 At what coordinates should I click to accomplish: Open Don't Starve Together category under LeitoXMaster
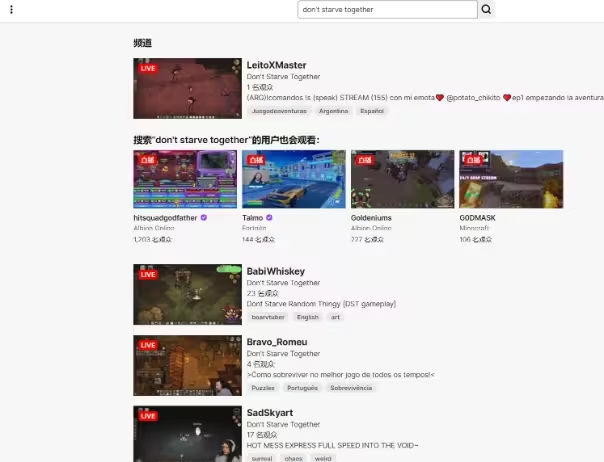pyautogui.click(x=284, y=76)
